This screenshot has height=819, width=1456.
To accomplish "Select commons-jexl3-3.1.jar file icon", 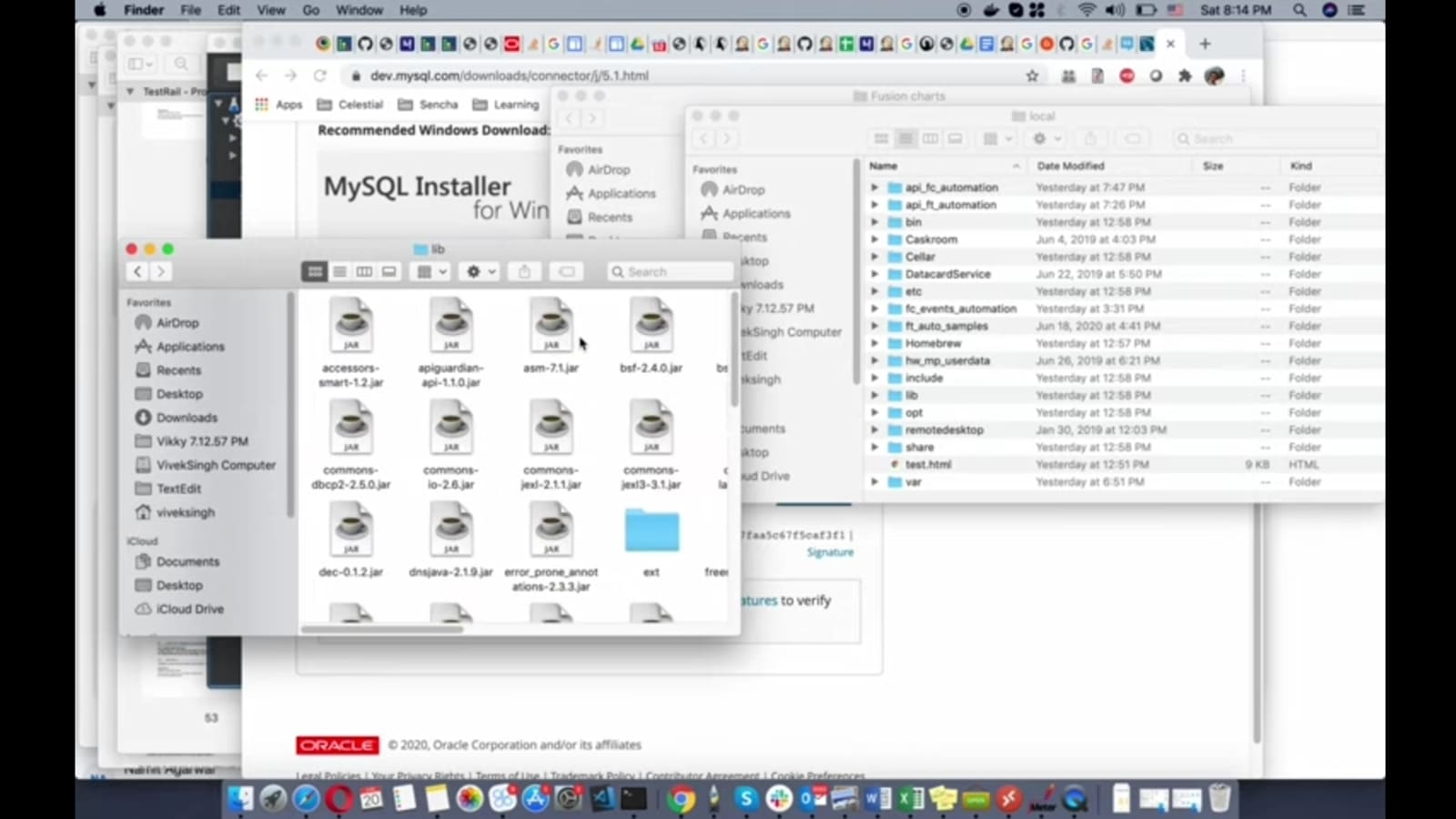I will coord(652,429).
